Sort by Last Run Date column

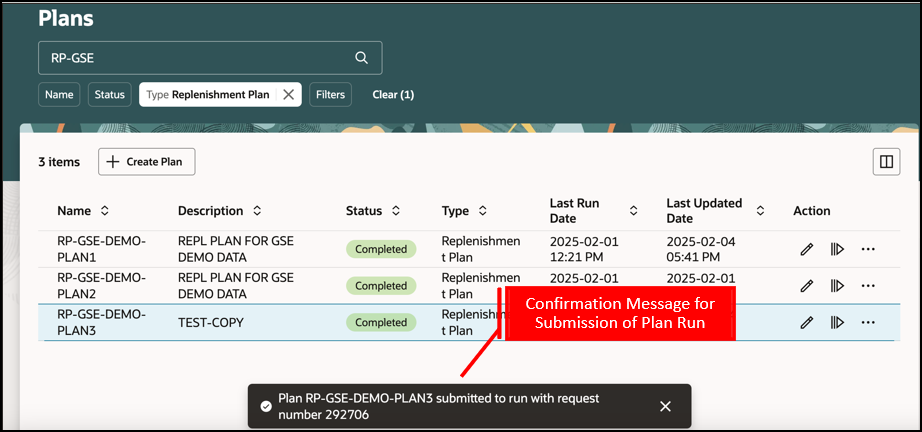[633, 210]
